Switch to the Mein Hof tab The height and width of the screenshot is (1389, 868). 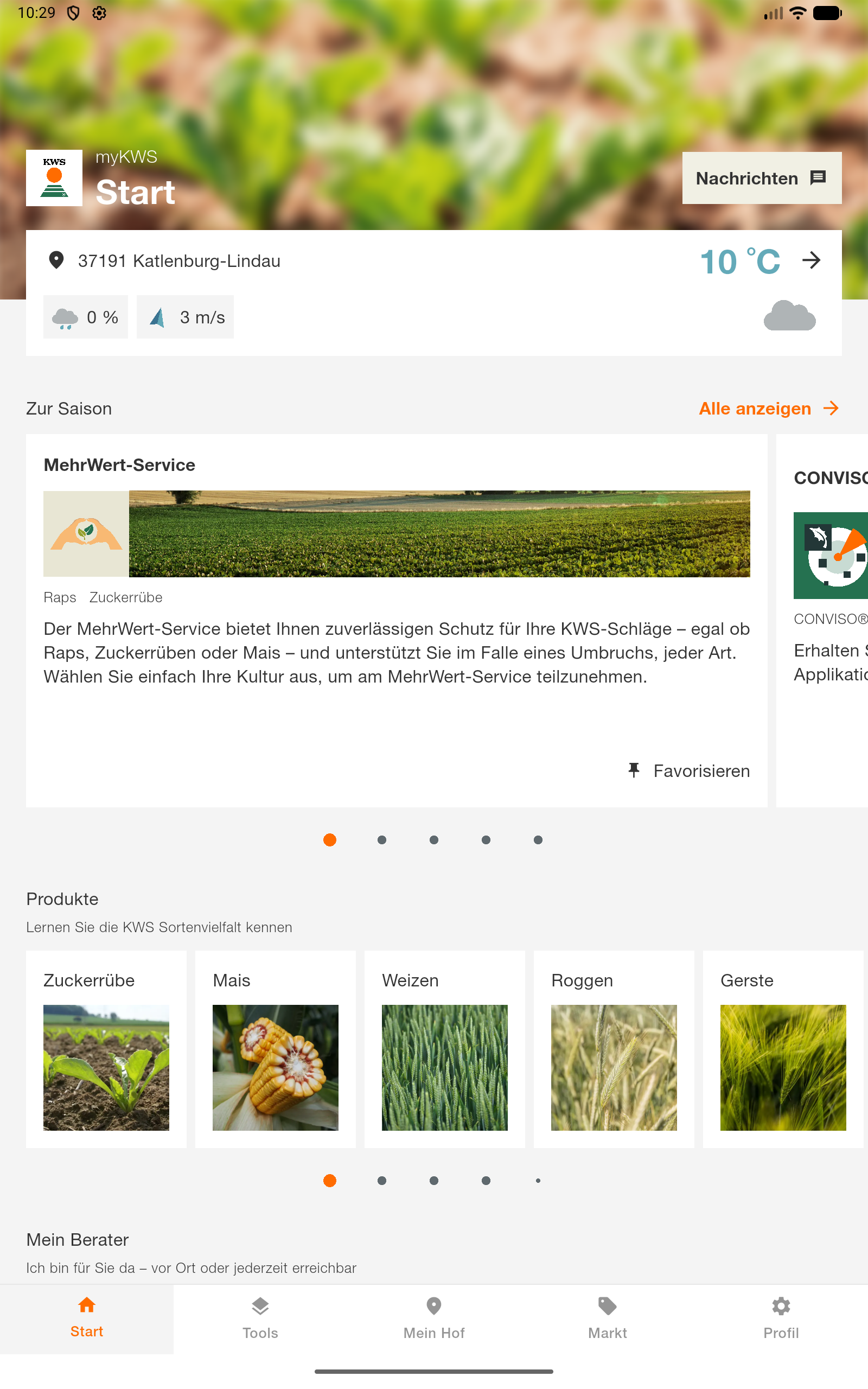[x=434, y=1319]
